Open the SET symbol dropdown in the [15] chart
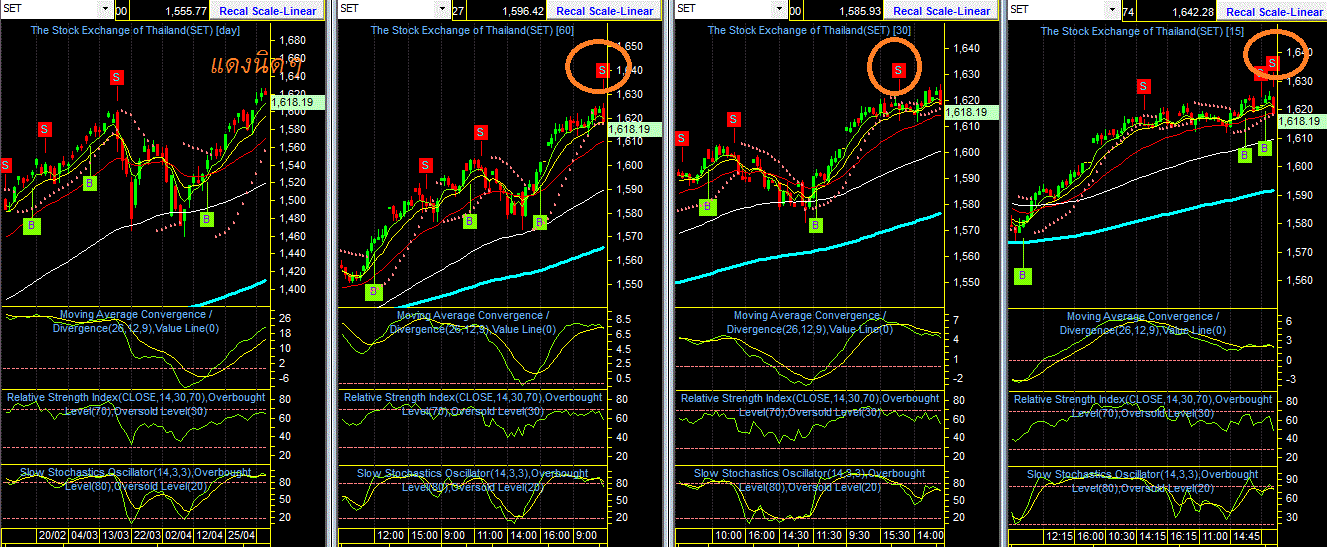 click(1112, 10)
